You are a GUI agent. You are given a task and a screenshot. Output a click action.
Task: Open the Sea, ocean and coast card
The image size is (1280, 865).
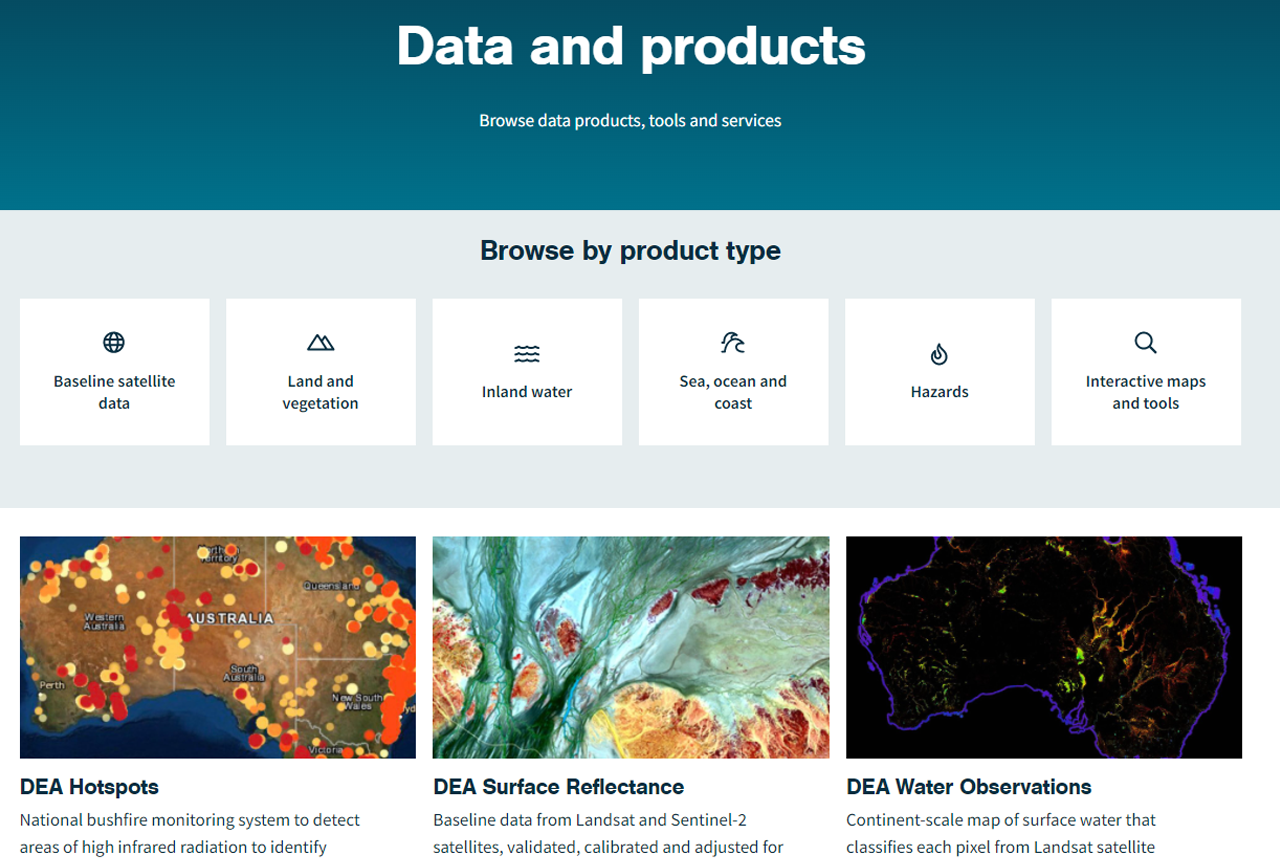(733, 371)
